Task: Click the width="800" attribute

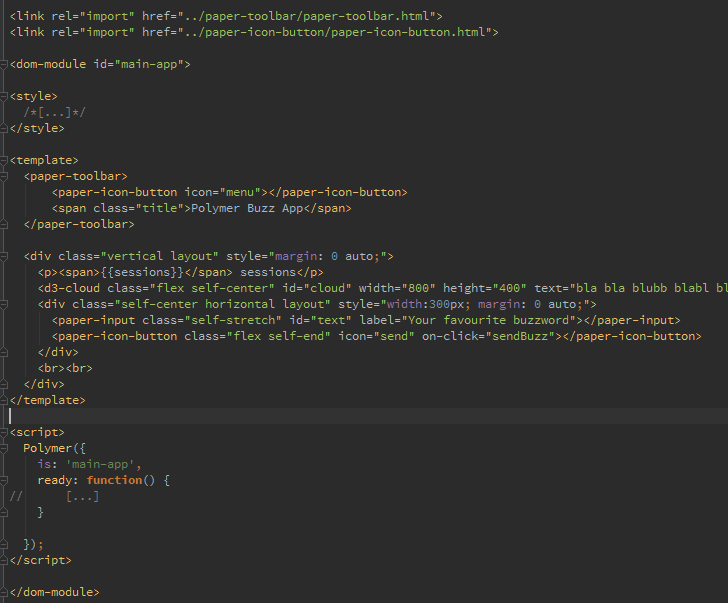Action: tap(397, 288)
